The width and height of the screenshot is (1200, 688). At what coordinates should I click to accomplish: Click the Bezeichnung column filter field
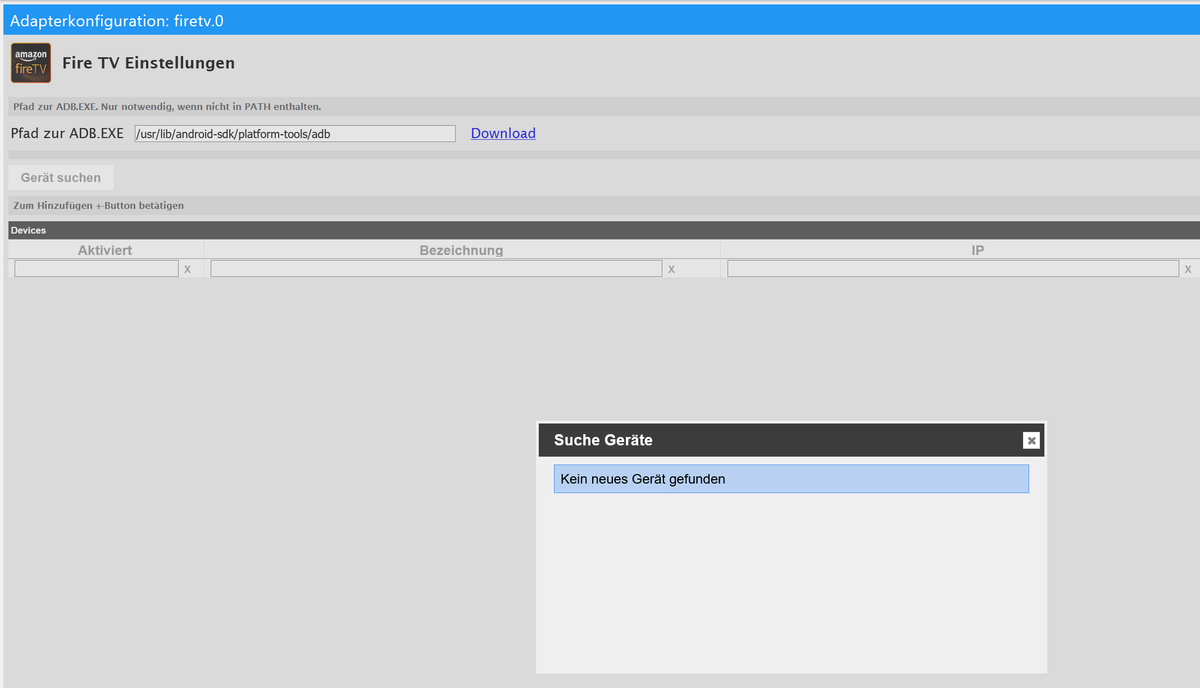coord(436,269)
